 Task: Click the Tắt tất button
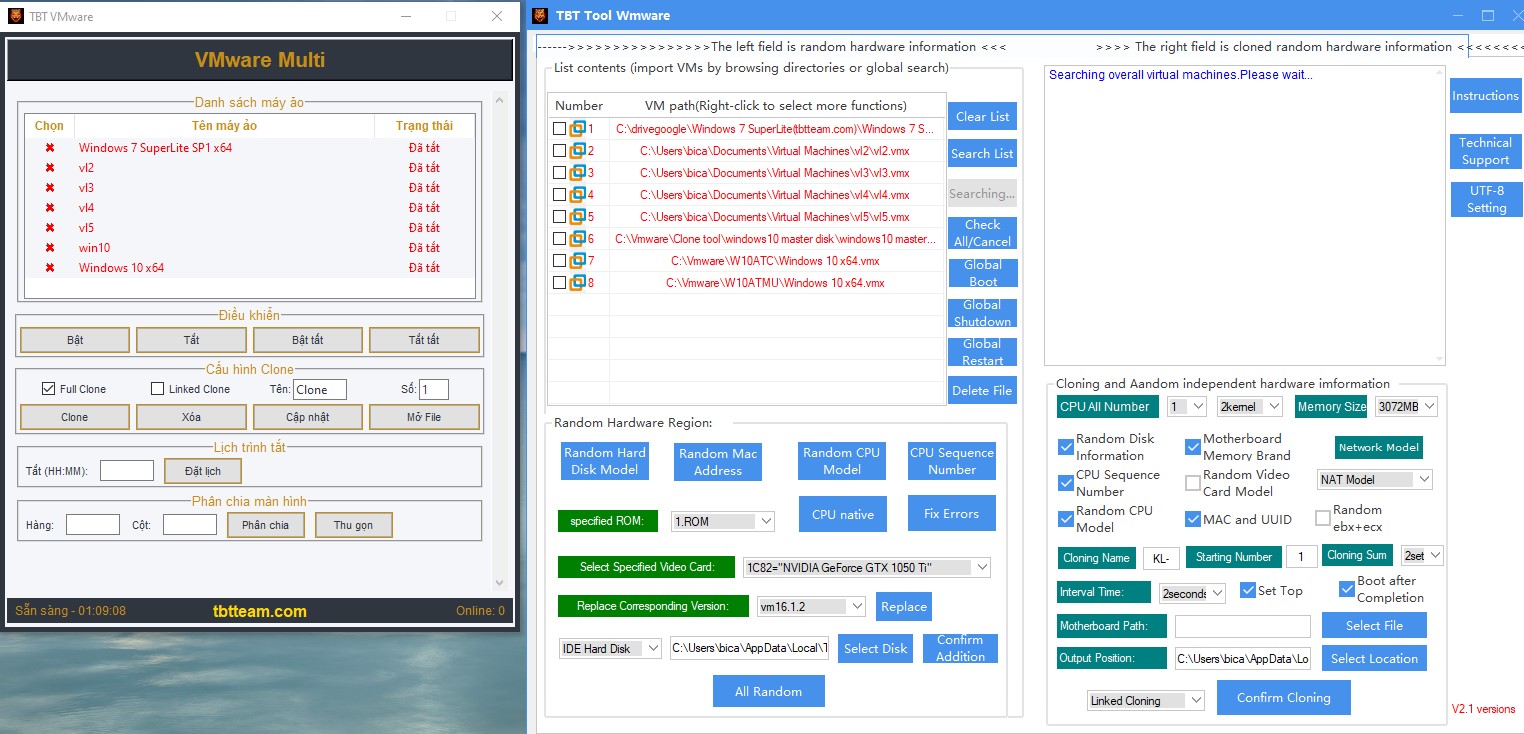[424, 340]
